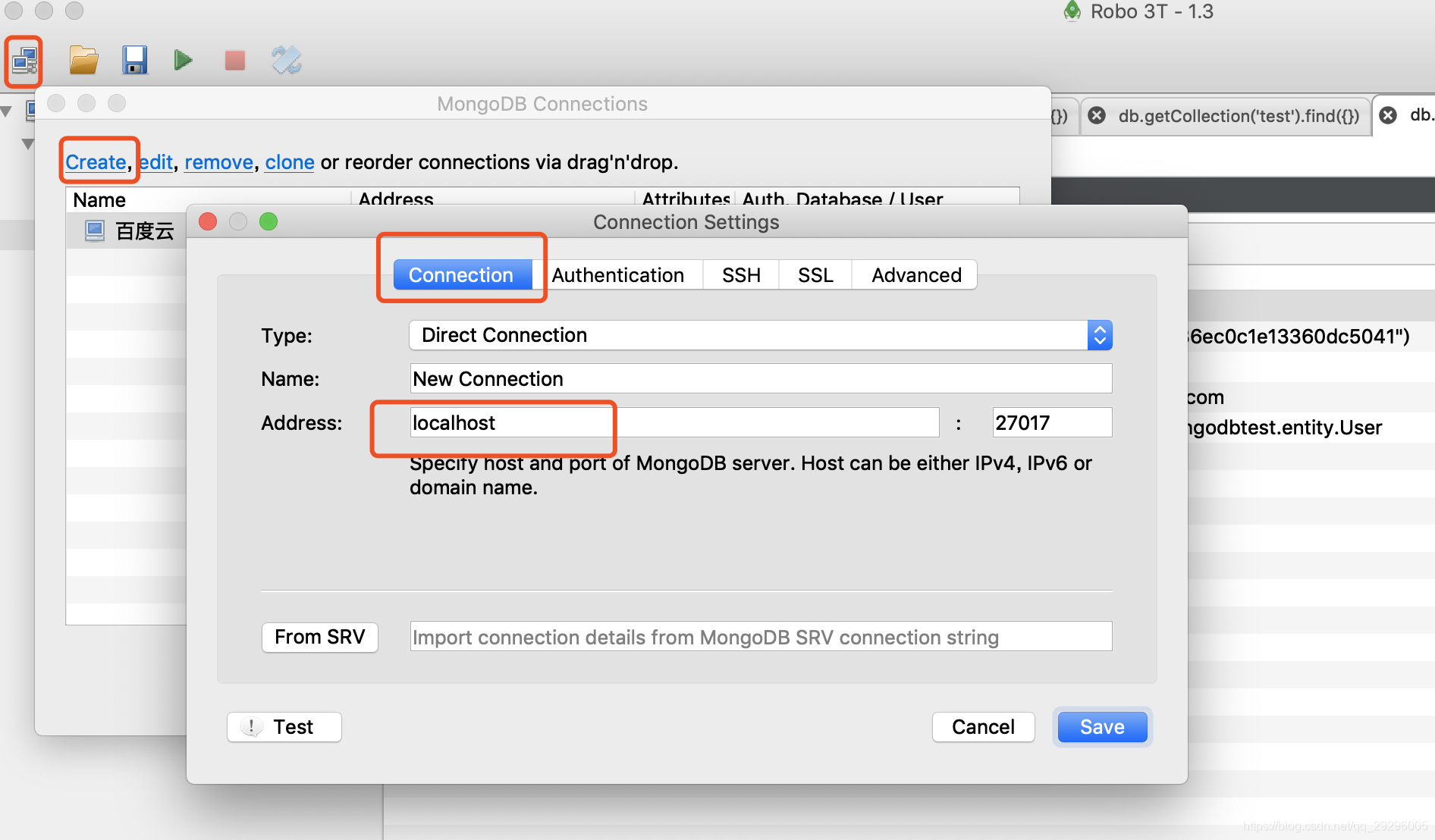
Task: Click the Rotate view toolbar icon
Action: pyautogui.click(x=287, y=60)
